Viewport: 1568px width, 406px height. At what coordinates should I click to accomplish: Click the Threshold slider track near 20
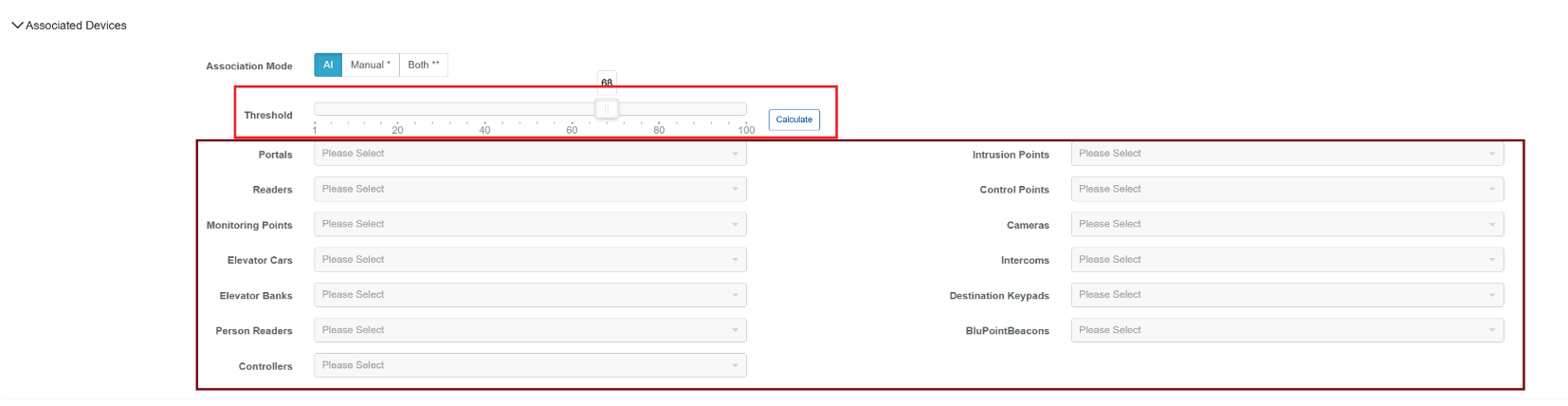[x=397, y=109]
